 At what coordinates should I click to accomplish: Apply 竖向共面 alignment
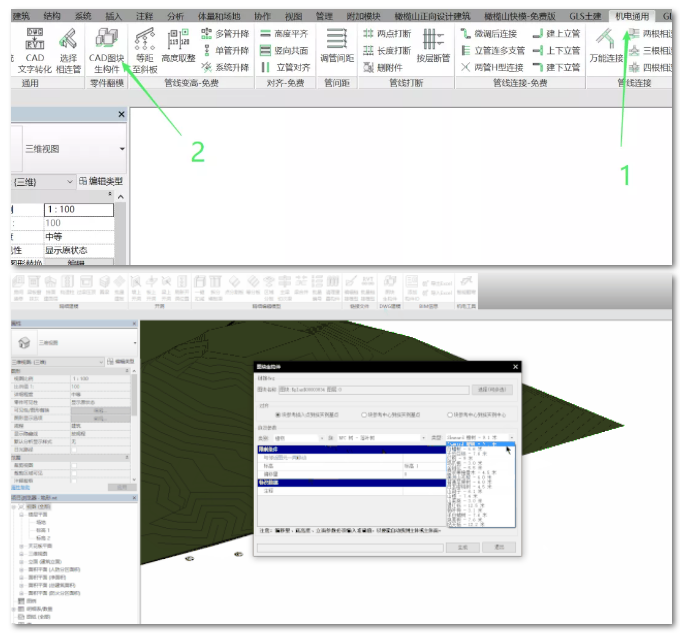(x=284, y=50)
